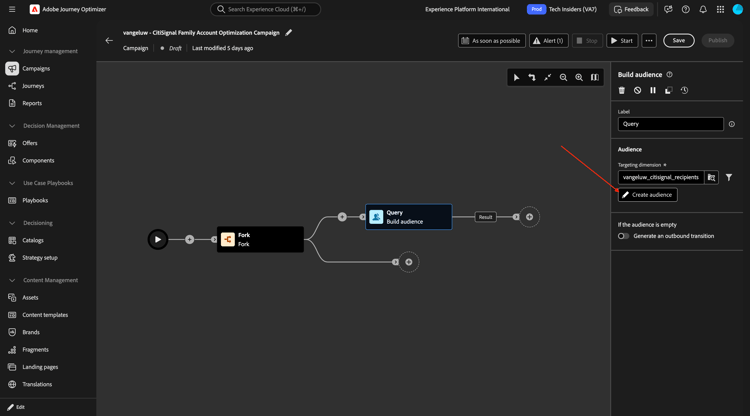This screenshot has width=750, height=416.
Task: Open Translations in sidebar
Action: (x=37, y=384)
